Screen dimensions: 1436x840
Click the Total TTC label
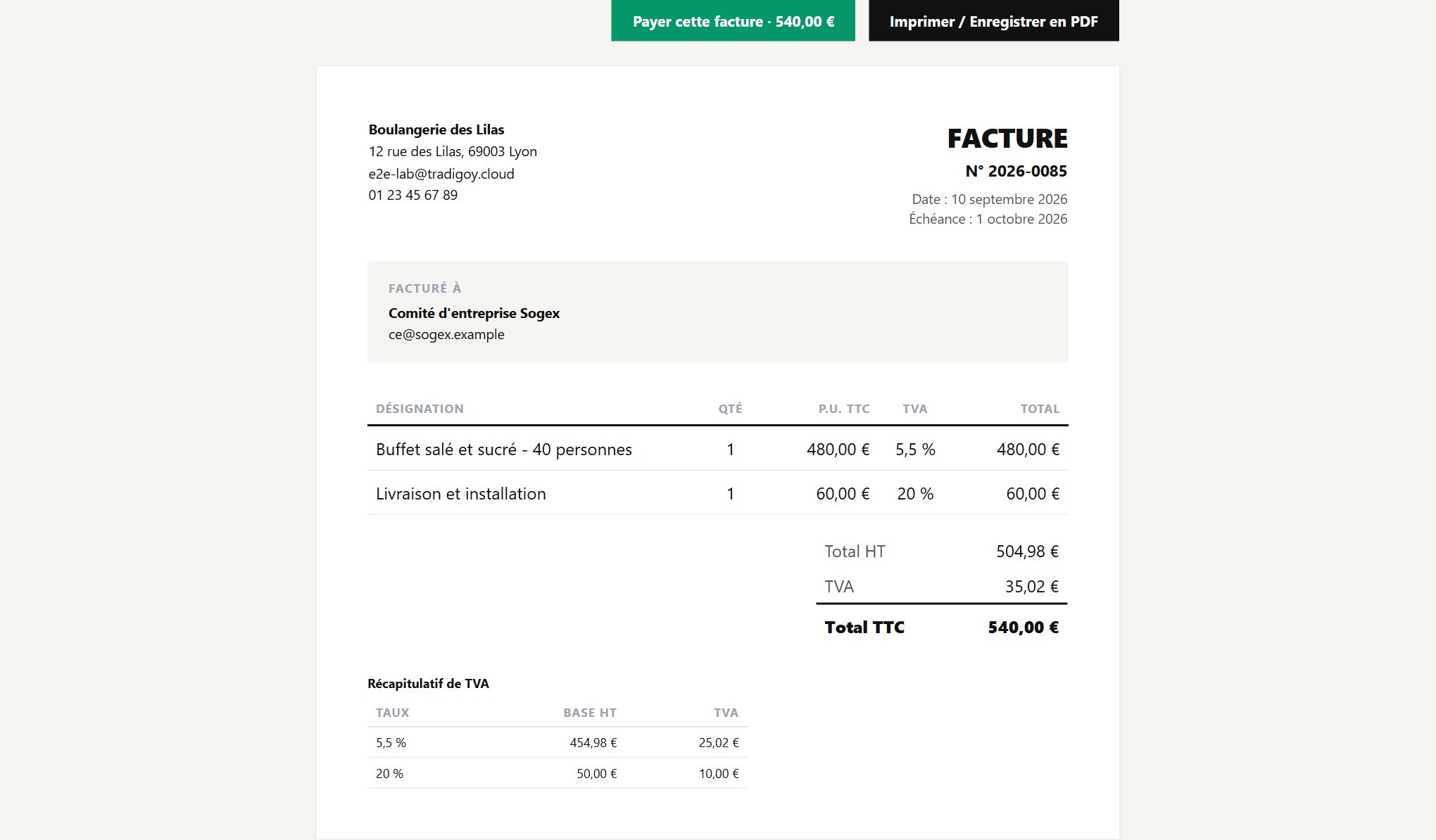(864, 628)
